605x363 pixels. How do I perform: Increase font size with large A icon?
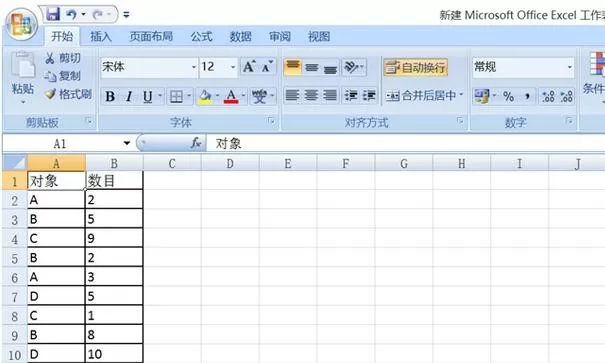[249, 67]
